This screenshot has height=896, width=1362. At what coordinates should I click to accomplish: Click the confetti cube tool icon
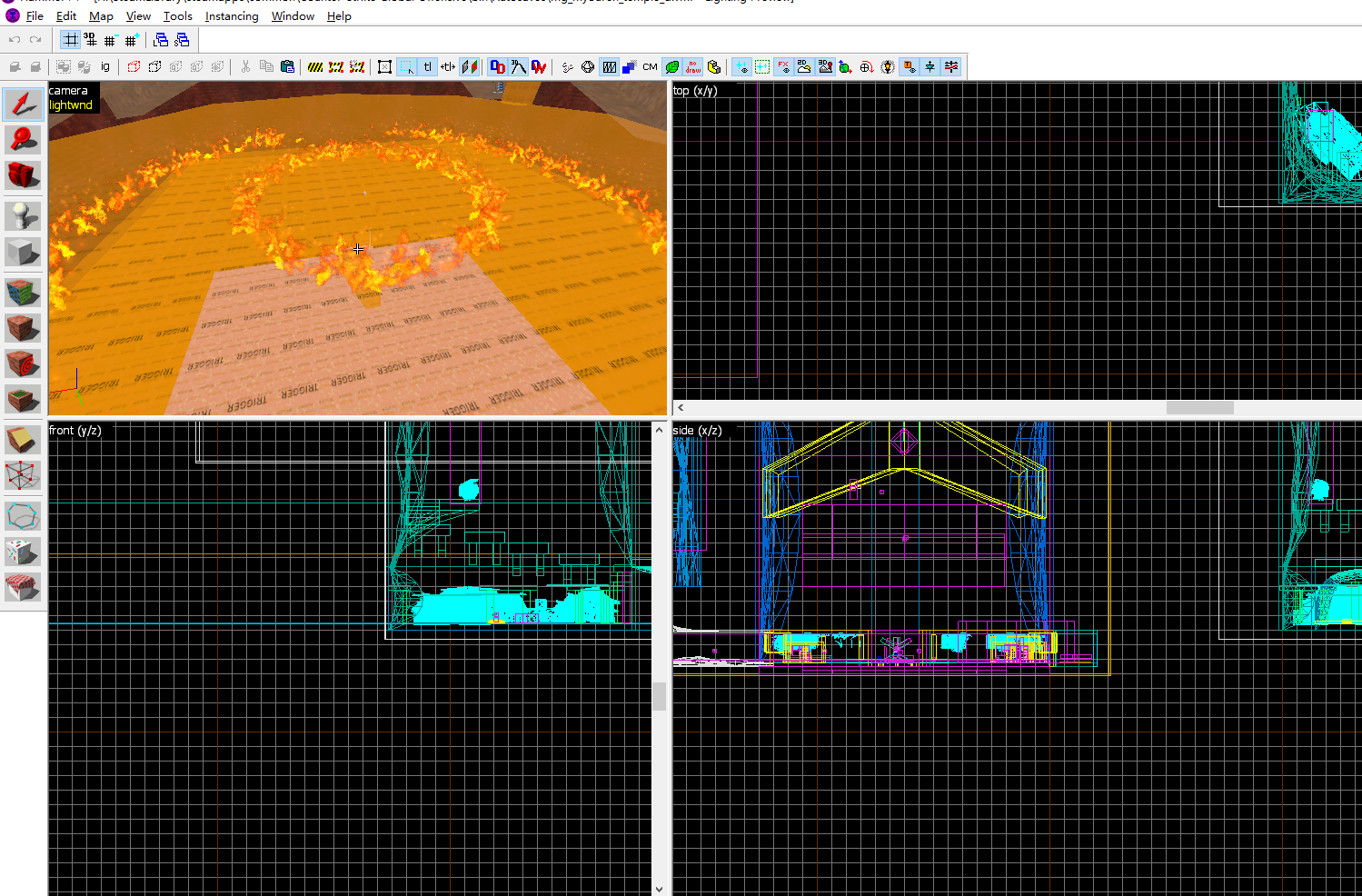23,552
